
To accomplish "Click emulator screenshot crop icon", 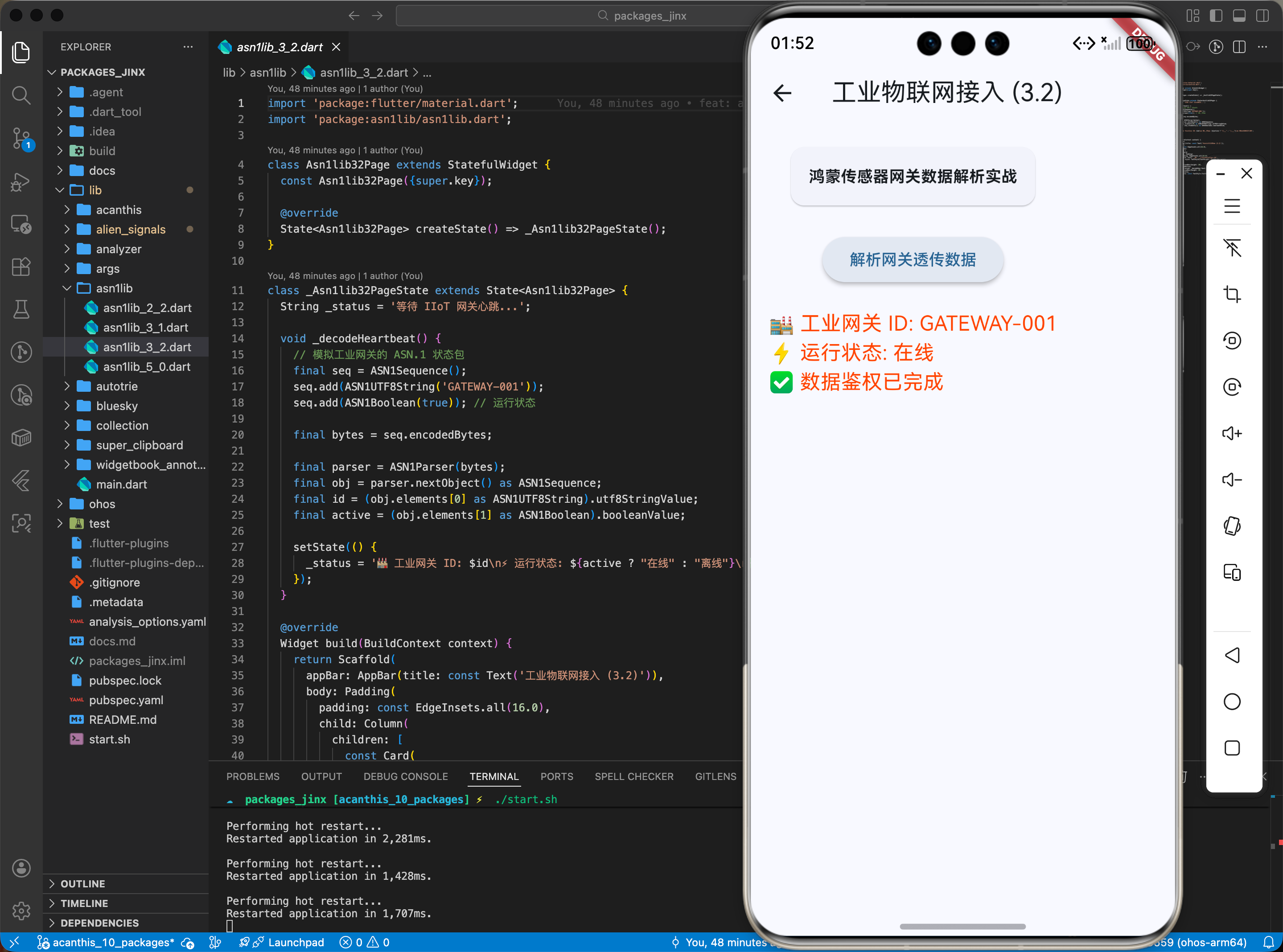I will (x=1232, y=295).
